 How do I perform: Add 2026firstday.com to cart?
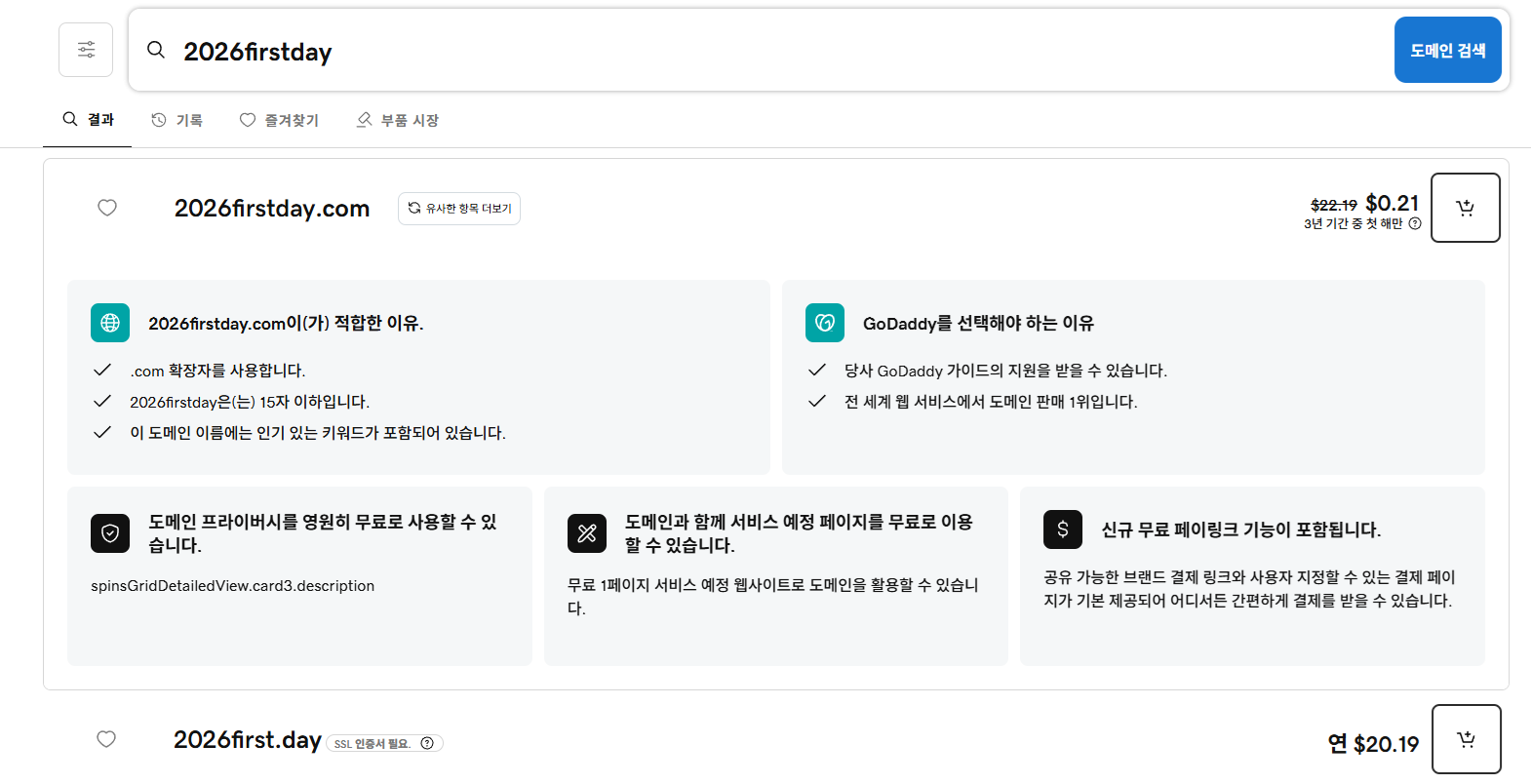1465,208
